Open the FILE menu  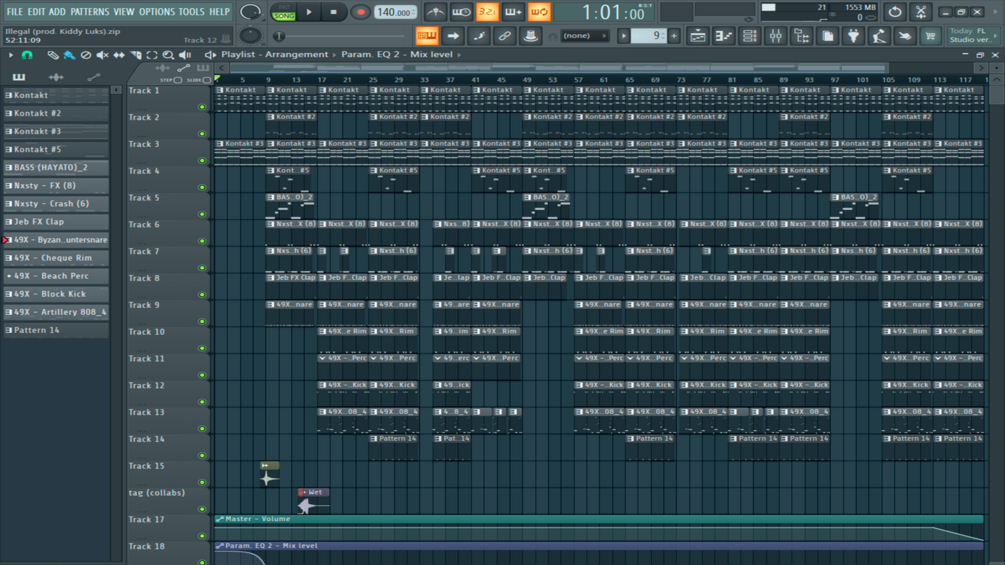[14, 12]
